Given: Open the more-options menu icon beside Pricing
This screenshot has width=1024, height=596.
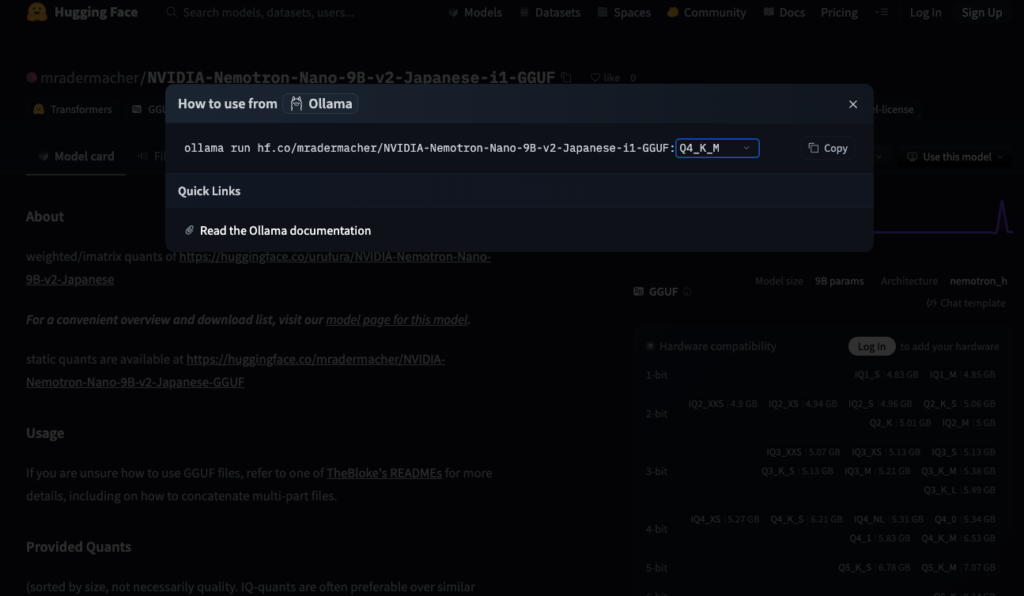Looking at the screenshot, I should 881,13.
